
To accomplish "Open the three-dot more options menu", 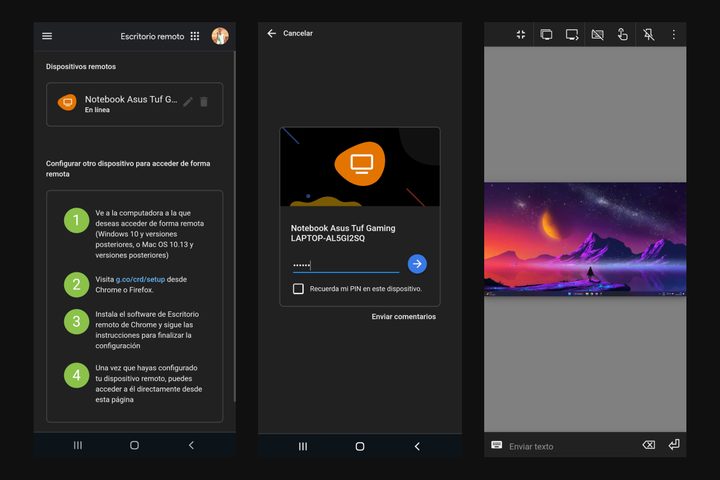I will tap(673, 34).
